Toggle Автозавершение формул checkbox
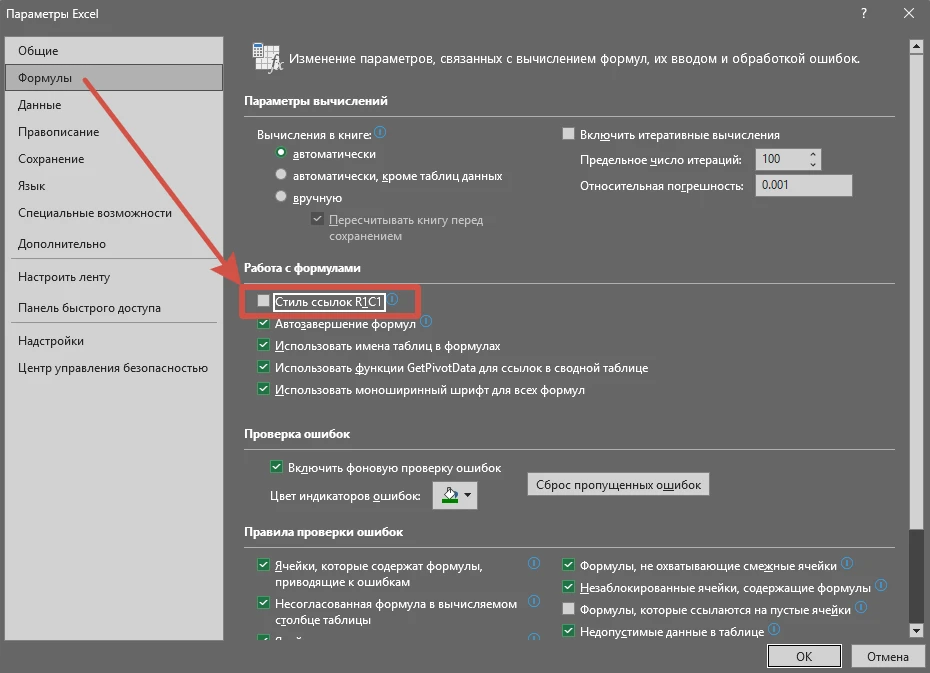This screenshot has height=673, width=930. coord(263,324)
